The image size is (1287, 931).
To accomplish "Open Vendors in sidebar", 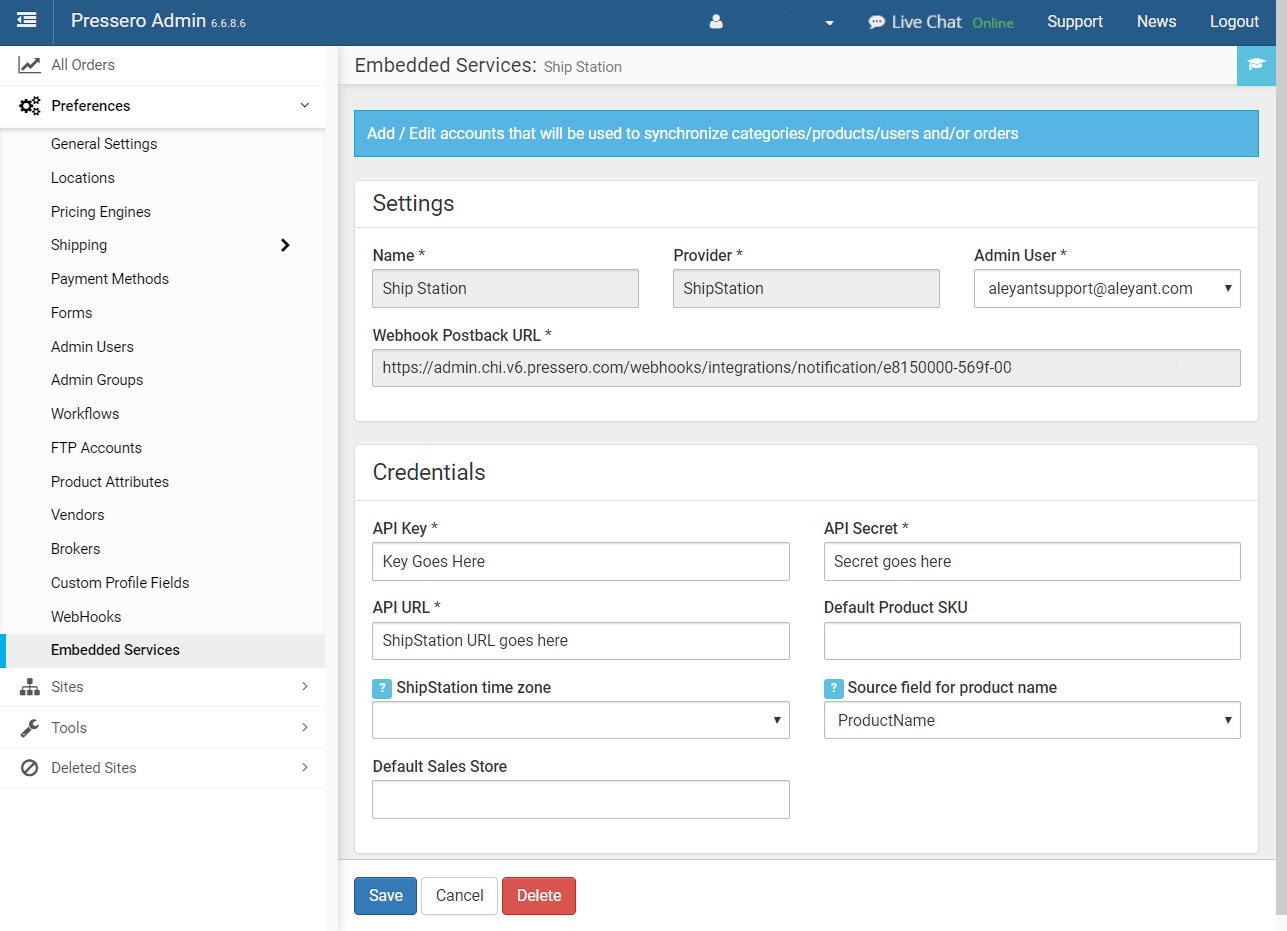I will point(78,515).
